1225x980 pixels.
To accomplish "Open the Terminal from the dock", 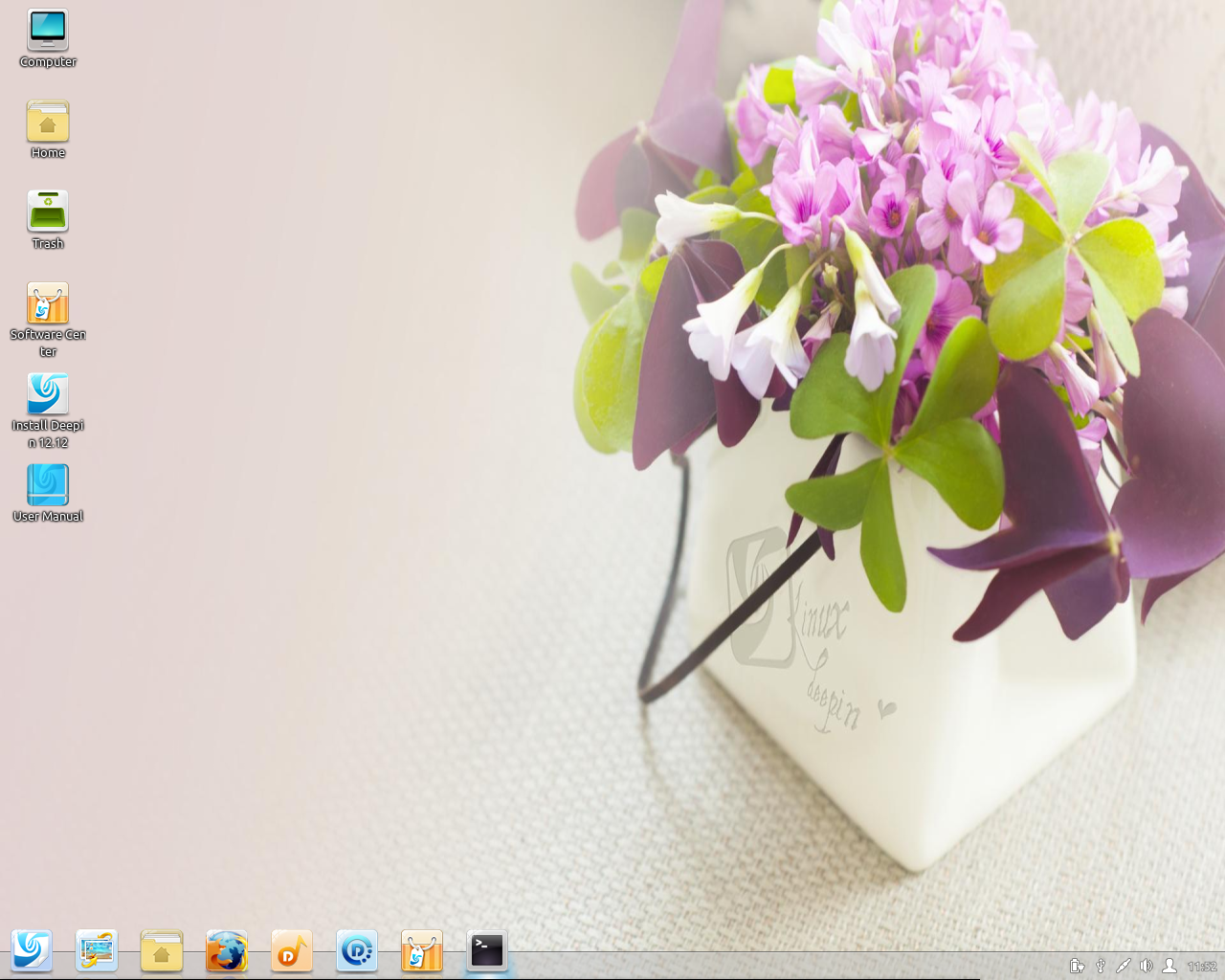I will point(487,950).
